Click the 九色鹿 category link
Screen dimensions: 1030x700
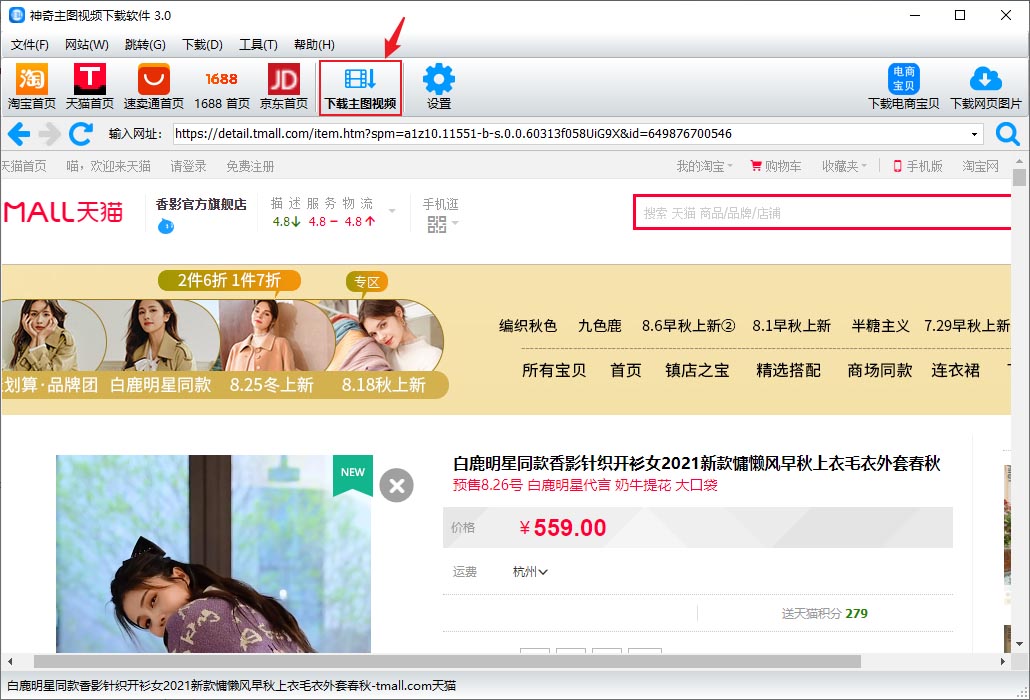[600, 326]
